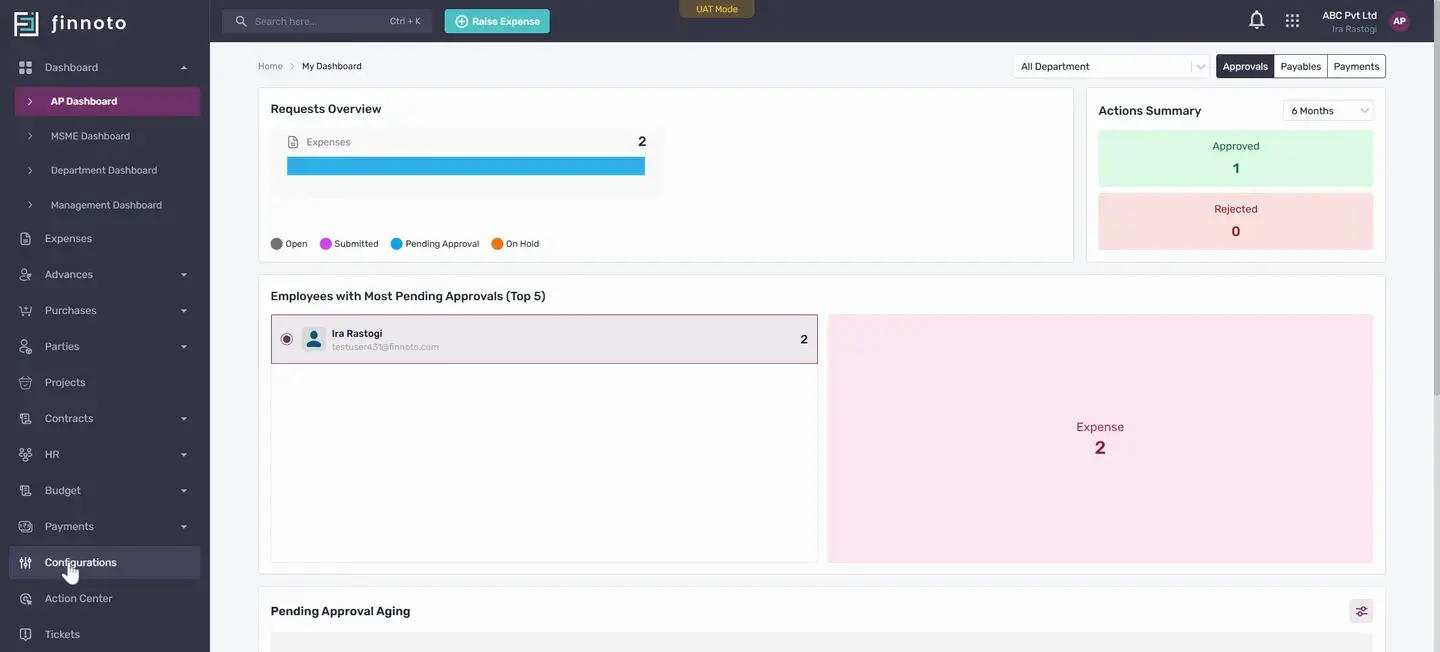Click the Search here input field
This screenshot has width=1440, height=652.
(327, 21)
